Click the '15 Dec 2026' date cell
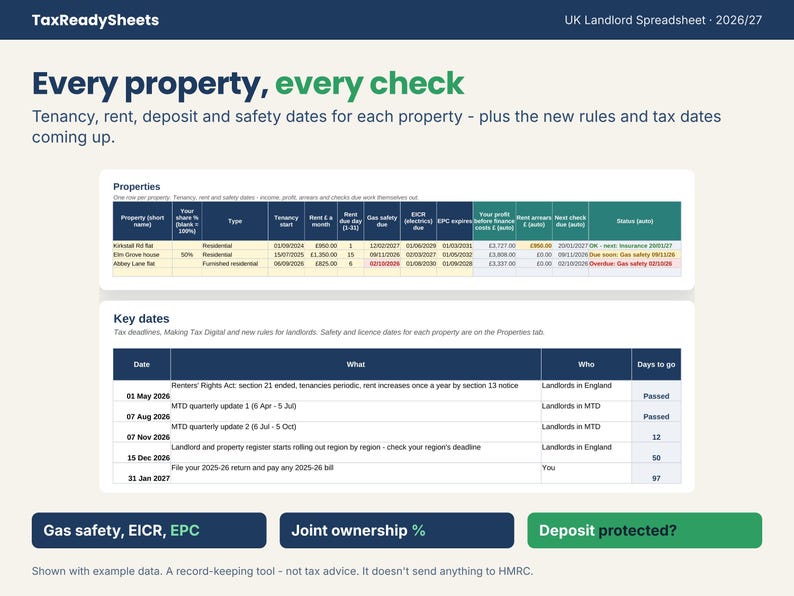Image resolution: width=794 pixels, height=596 pixels. [142, 453]
